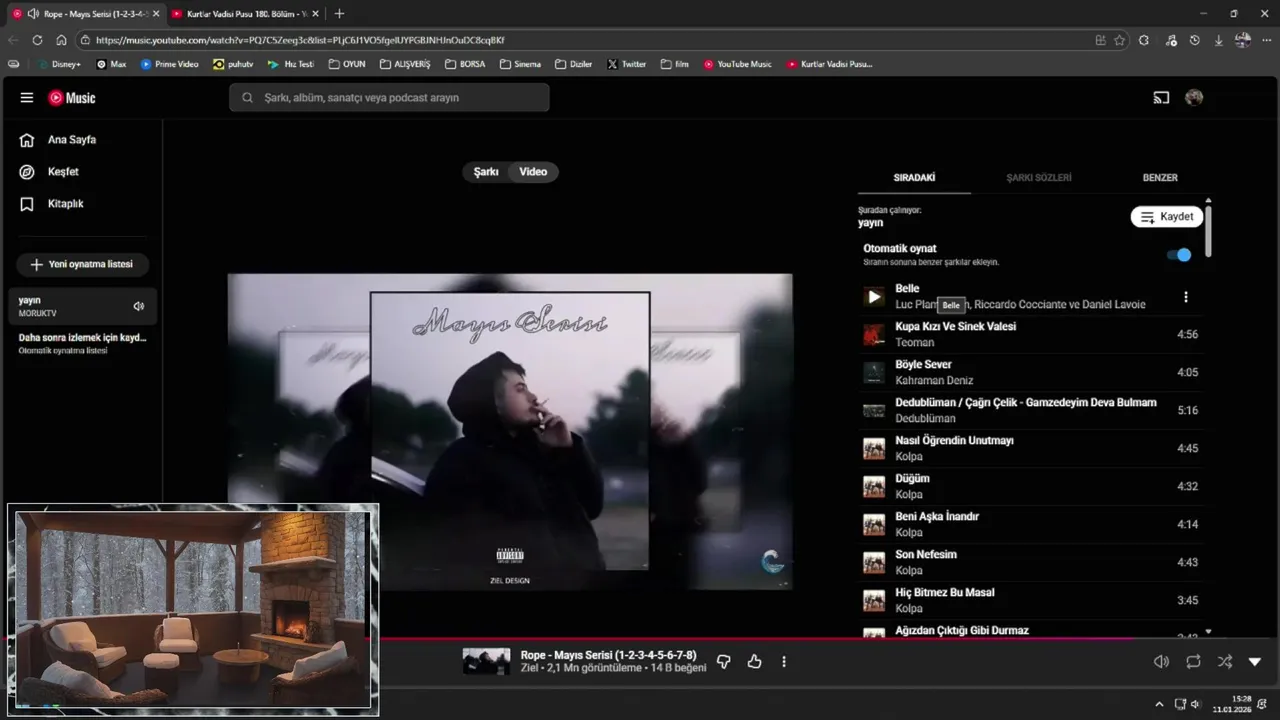Dislike the current song
Screen dimensions: 1280x720
[x=724, y=661]
